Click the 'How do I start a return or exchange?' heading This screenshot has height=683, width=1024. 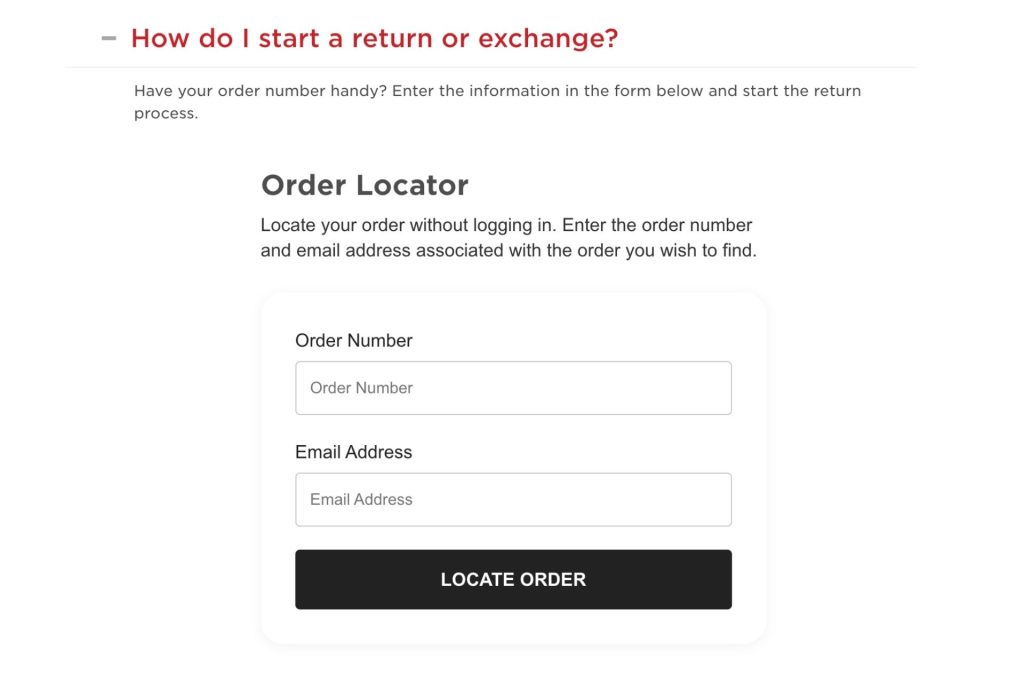[x=375, y=38]
